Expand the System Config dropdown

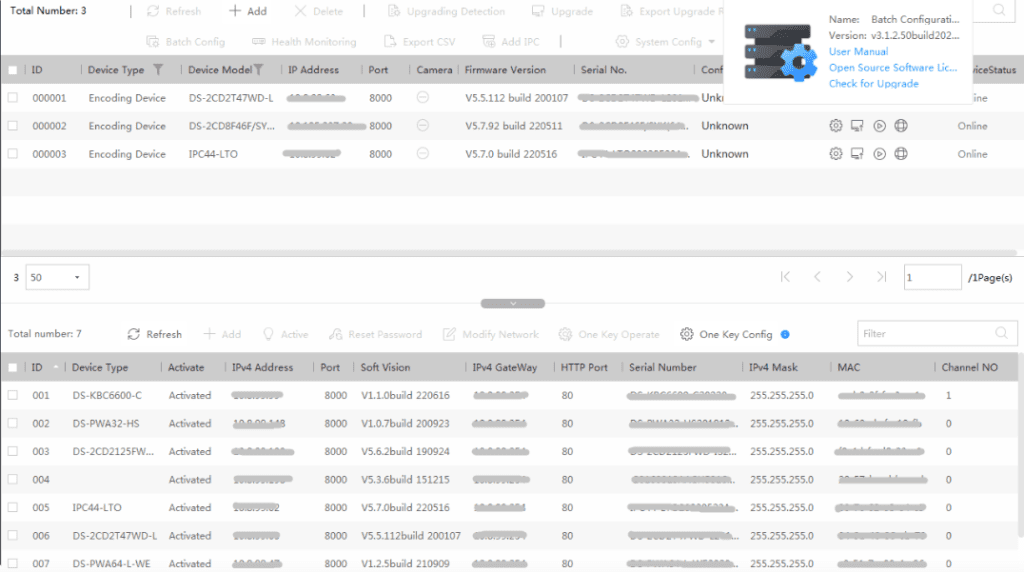coord(712,42)
